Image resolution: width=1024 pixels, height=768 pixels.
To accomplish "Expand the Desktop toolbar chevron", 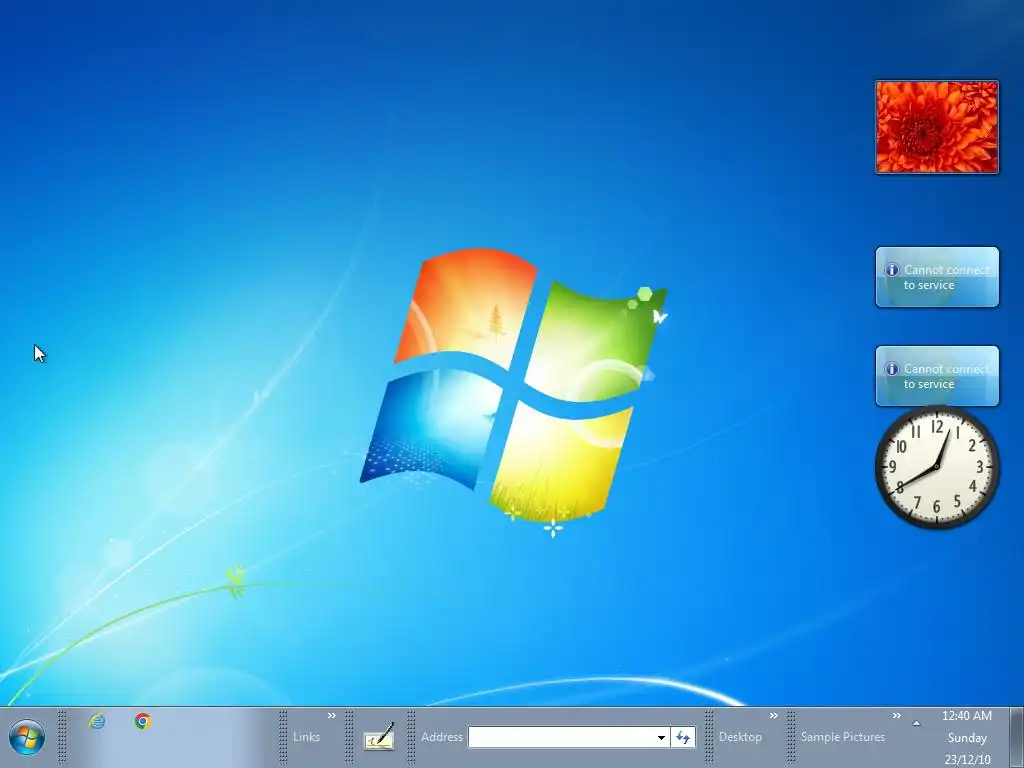I will coord(774,716).
